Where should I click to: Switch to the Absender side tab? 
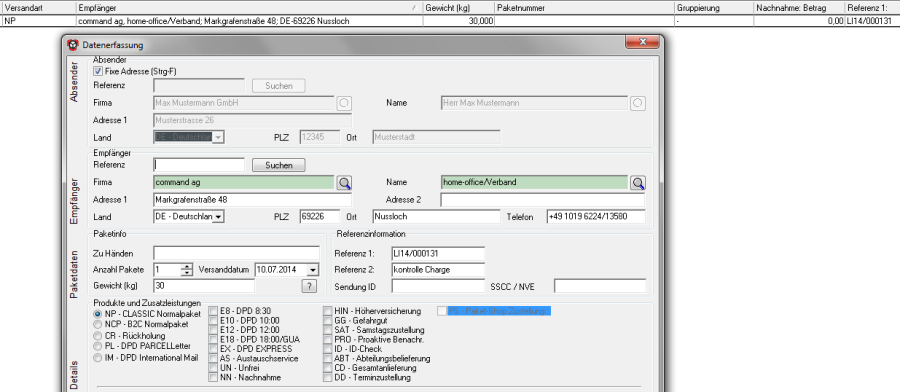click(x=73, y=81)
